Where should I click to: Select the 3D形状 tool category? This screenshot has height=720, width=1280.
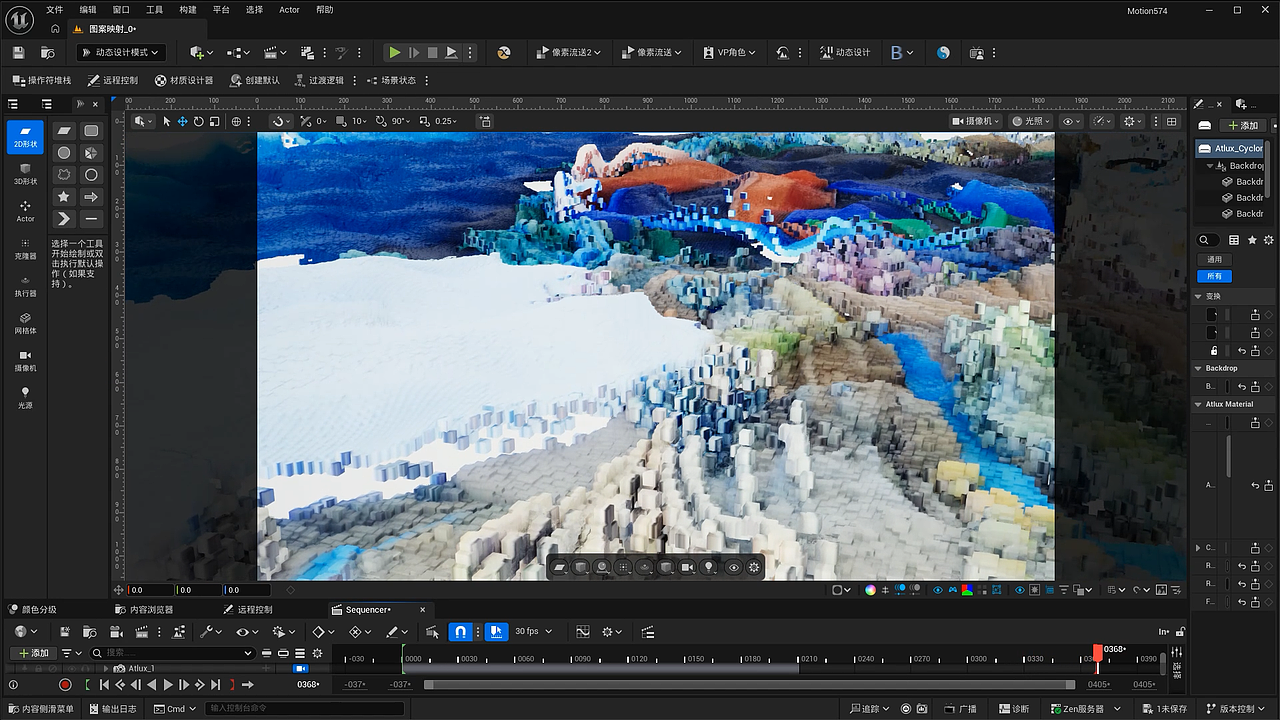[x=25, y=174]
